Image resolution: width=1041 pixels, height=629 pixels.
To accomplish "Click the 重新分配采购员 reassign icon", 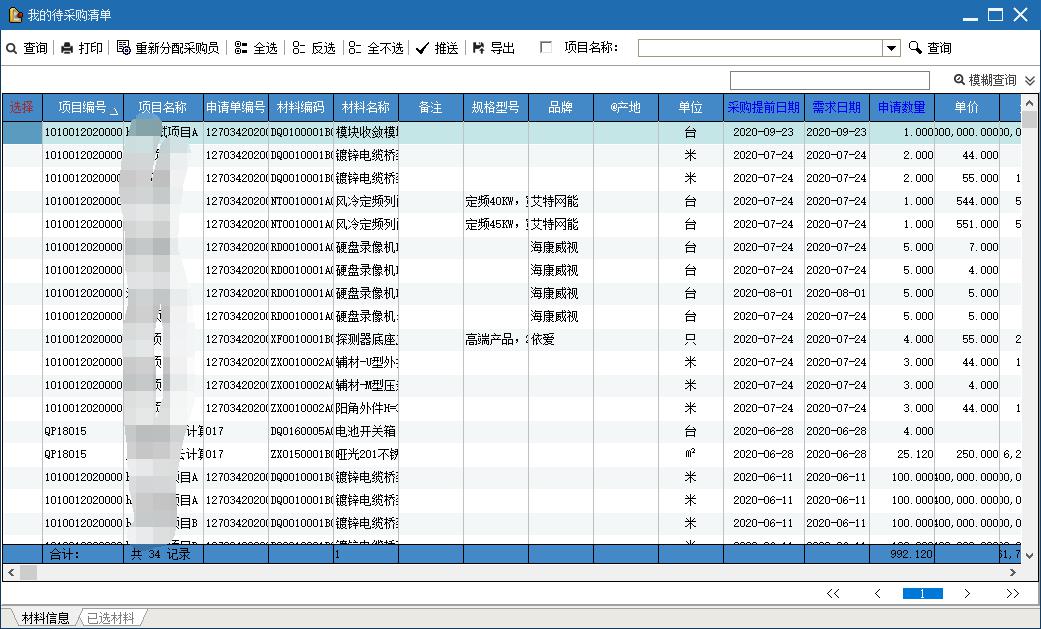I will tap(124, 48).
